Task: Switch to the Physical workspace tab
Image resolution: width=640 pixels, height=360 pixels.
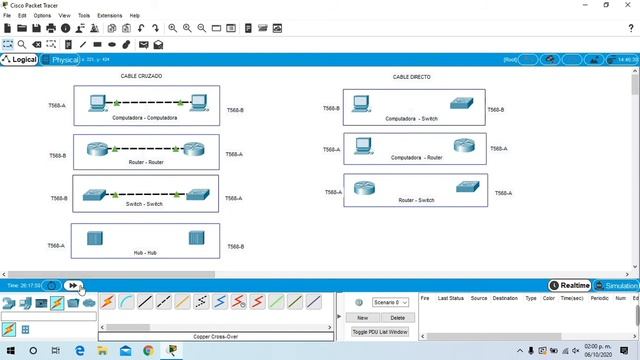Action: point(60,60)
